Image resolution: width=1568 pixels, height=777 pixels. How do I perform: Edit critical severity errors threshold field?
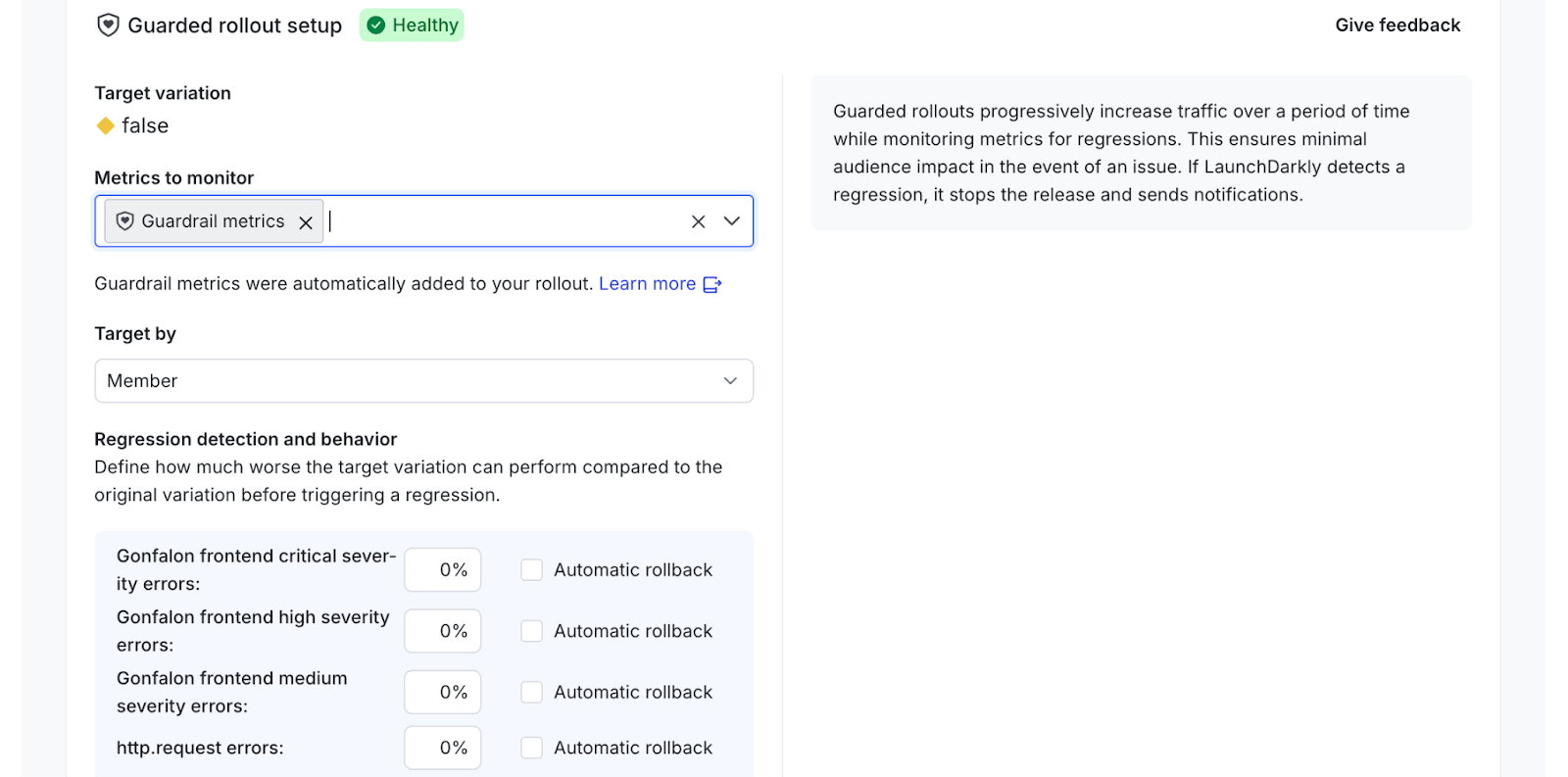tap(443, 570)
